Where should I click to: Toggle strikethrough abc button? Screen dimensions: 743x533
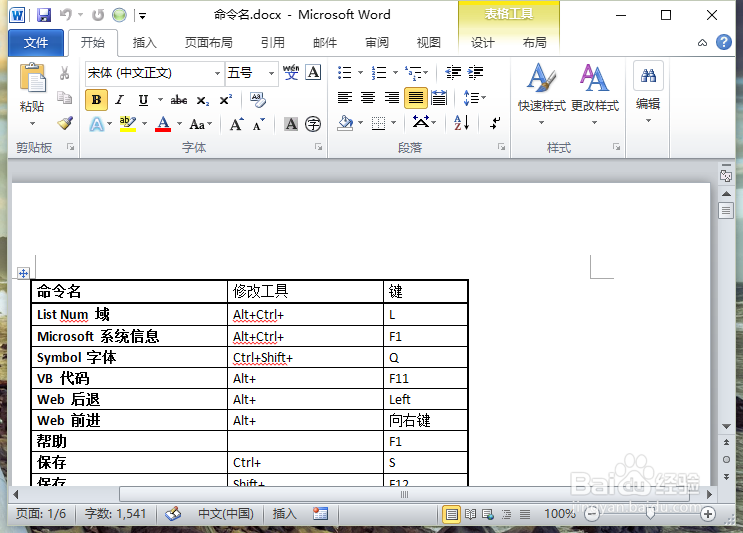tap(179, 99)
